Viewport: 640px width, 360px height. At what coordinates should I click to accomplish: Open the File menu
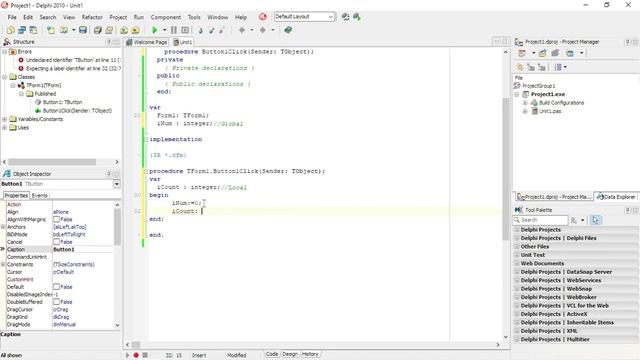pyautogui.click(x=12, y=17)
